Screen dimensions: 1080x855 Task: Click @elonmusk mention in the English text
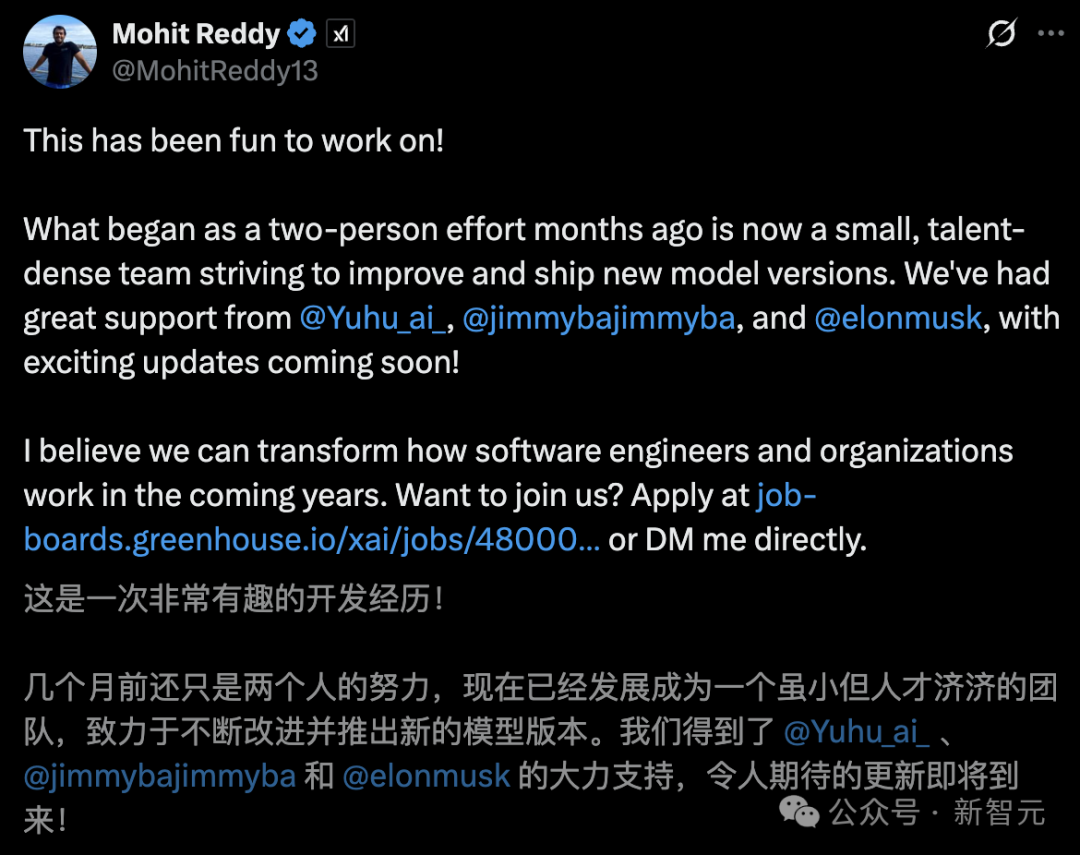(898, 319)
